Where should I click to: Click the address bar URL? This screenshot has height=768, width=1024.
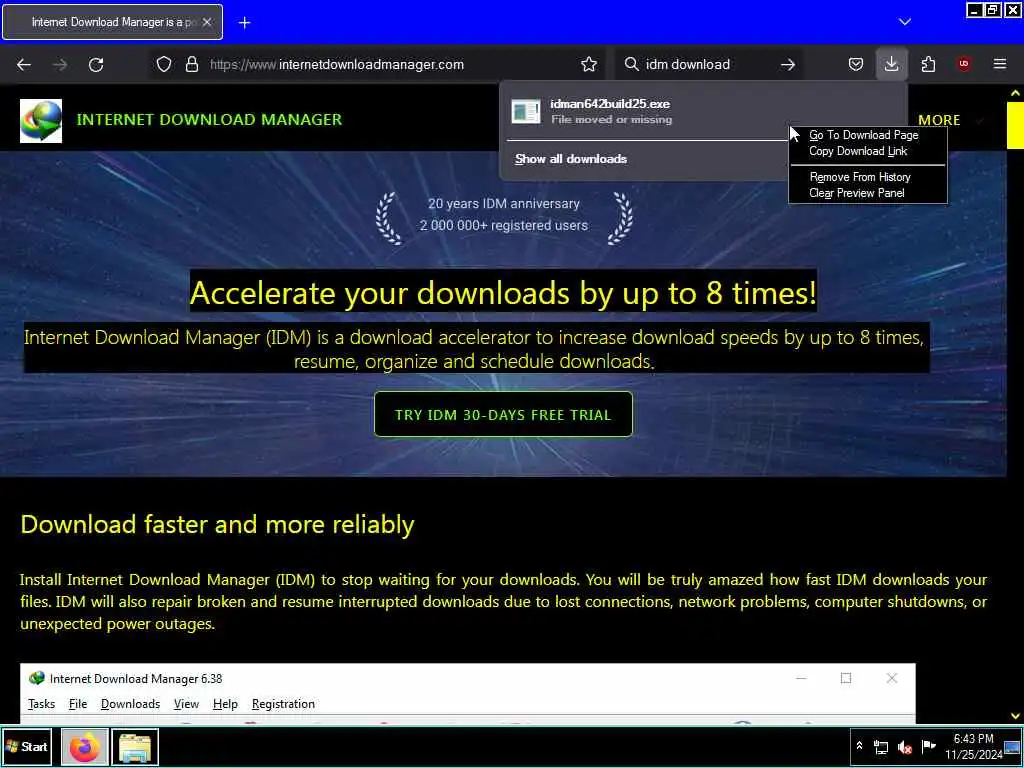point(337,64)
